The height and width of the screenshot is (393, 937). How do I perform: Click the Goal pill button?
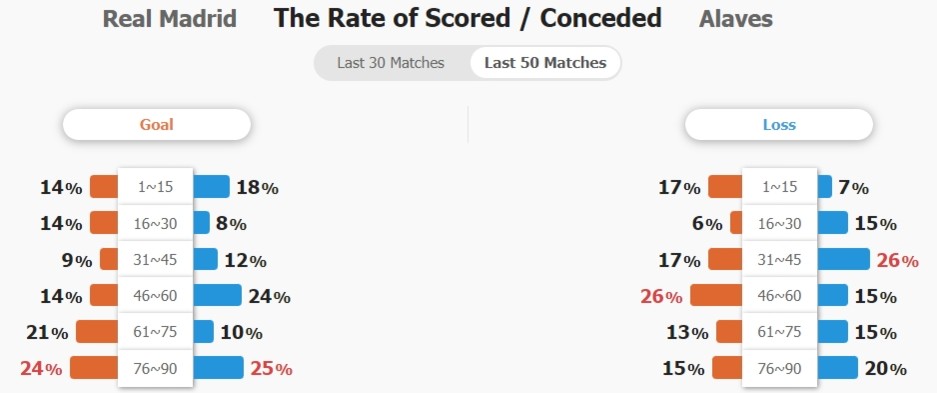157,124
